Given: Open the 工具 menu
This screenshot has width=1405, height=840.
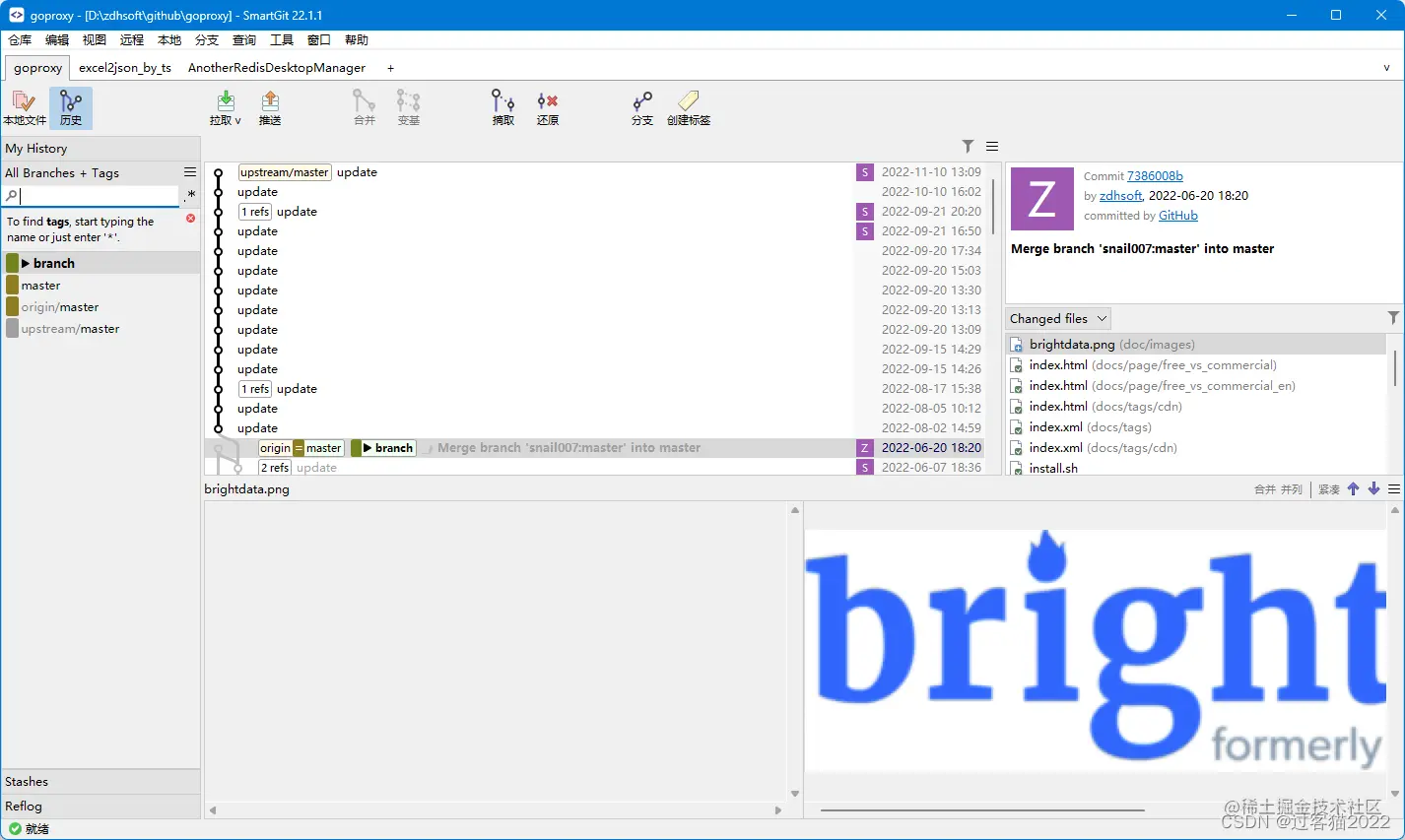Looking at the screenshot, I should (x=282, y=40).
